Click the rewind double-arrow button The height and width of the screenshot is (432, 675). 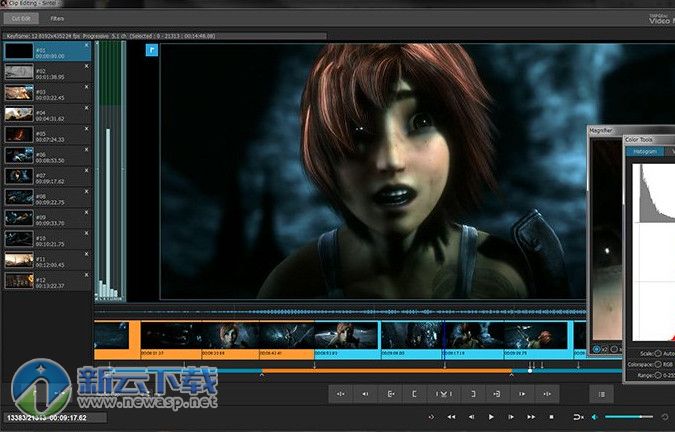click(451, 417)
